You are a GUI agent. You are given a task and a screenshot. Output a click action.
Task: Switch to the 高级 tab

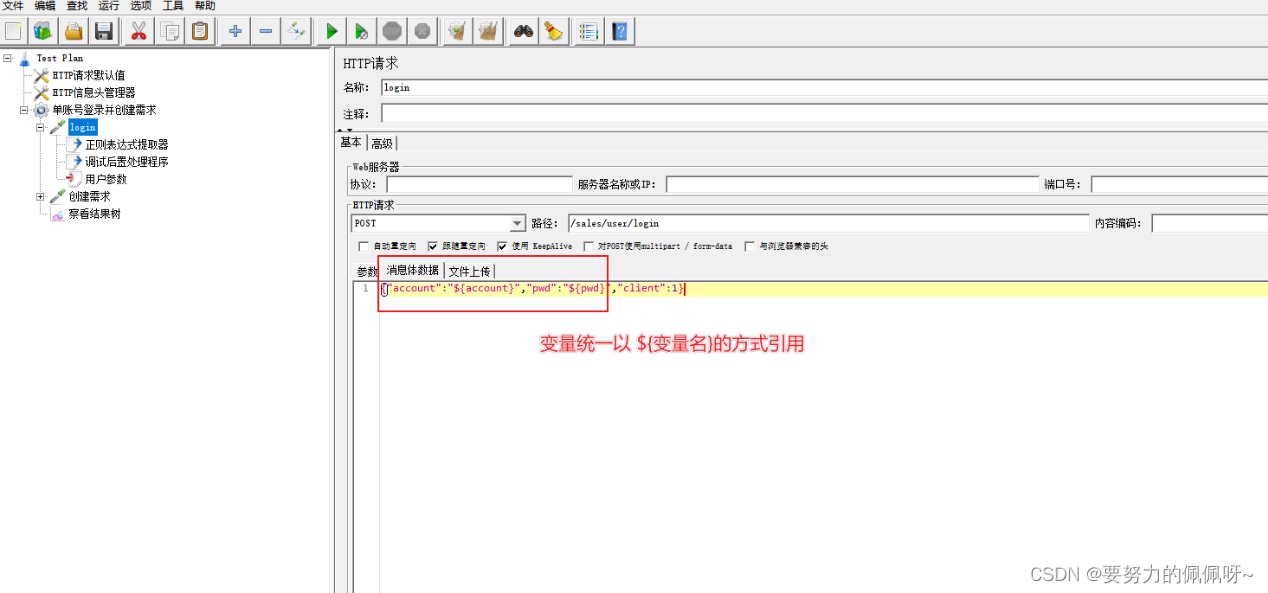pyautogui.click(x=381, y=142)
